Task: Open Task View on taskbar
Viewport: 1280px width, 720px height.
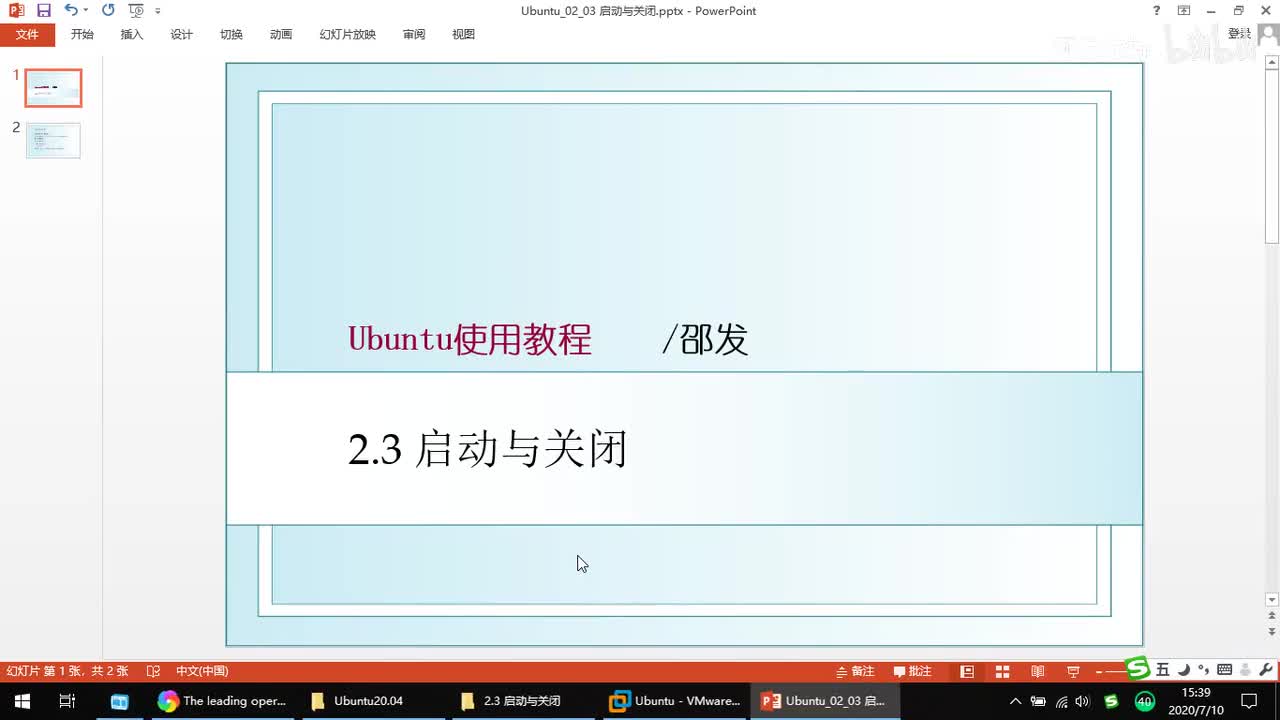Action: click(67, 701)
